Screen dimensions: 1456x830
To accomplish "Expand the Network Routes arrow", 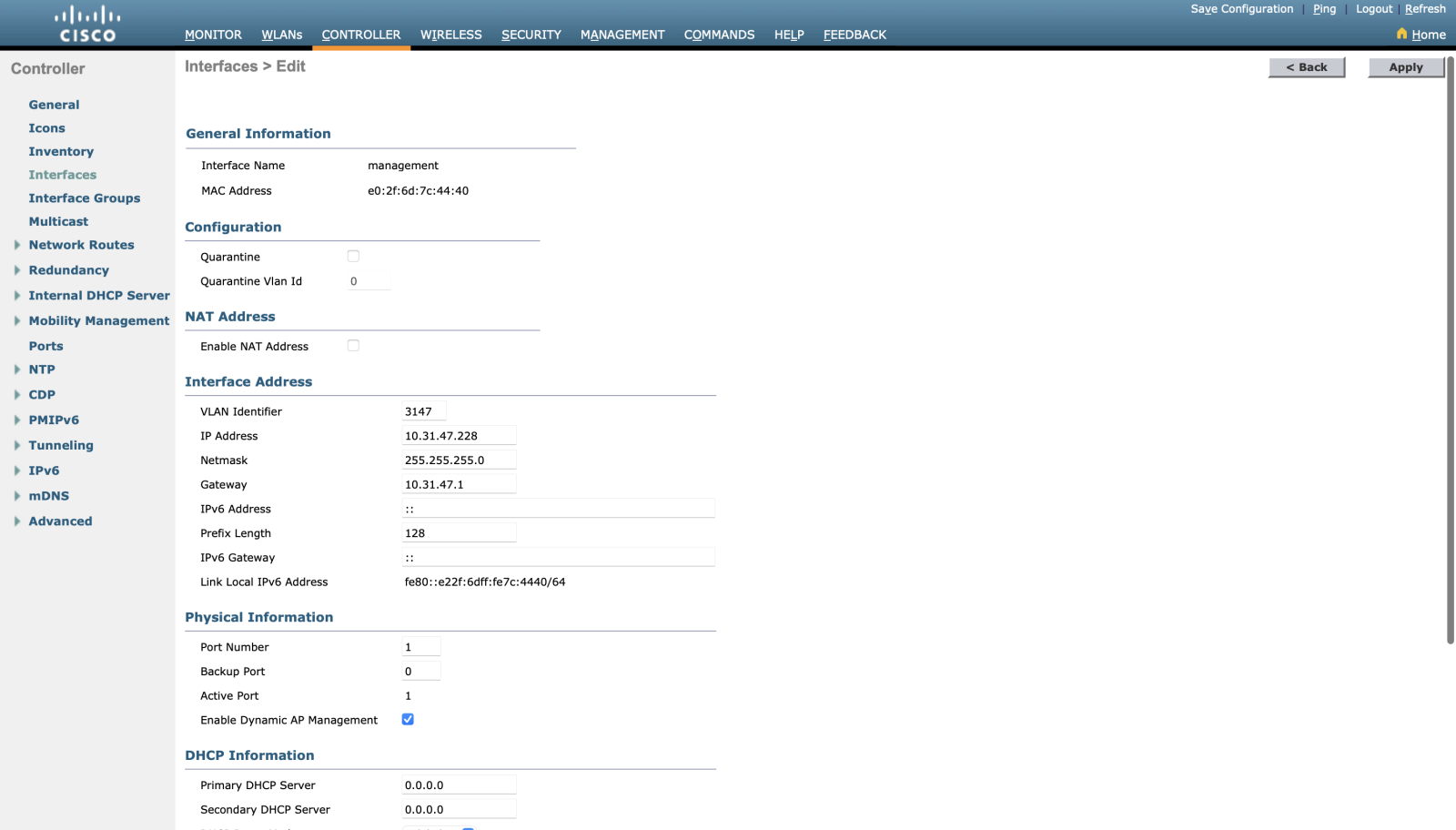I will pyautogui.click(x=17, y=245).
